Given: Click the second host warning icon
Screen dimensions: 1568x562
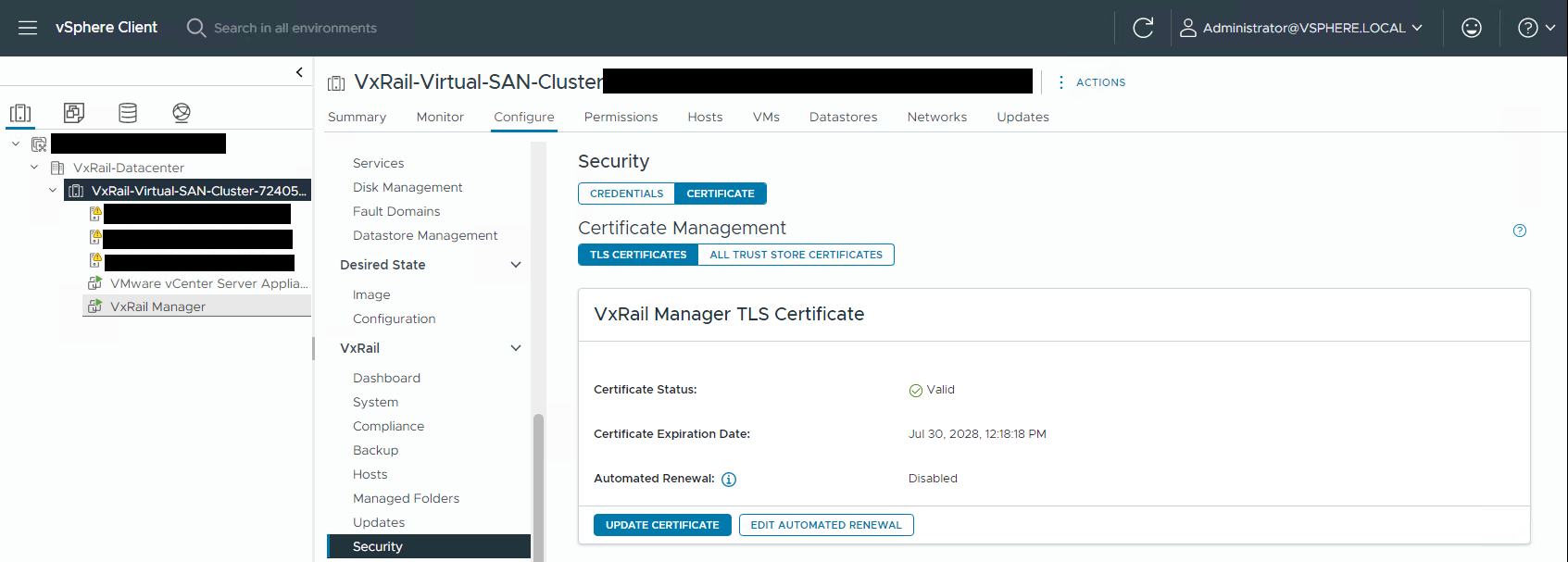Looking at the screenshot, I should [95, 237].
